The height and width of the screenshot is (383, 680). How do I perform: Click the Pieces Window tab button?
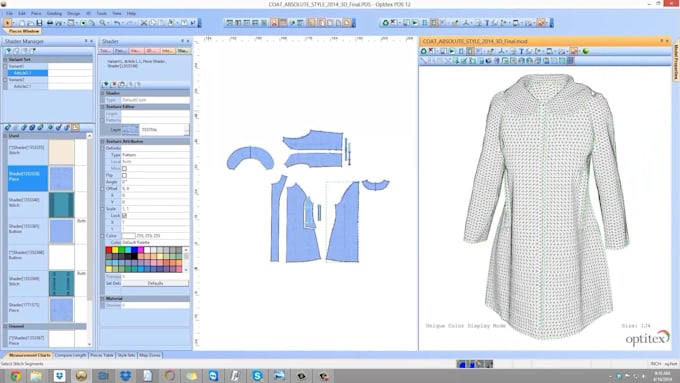click(24, 31)
